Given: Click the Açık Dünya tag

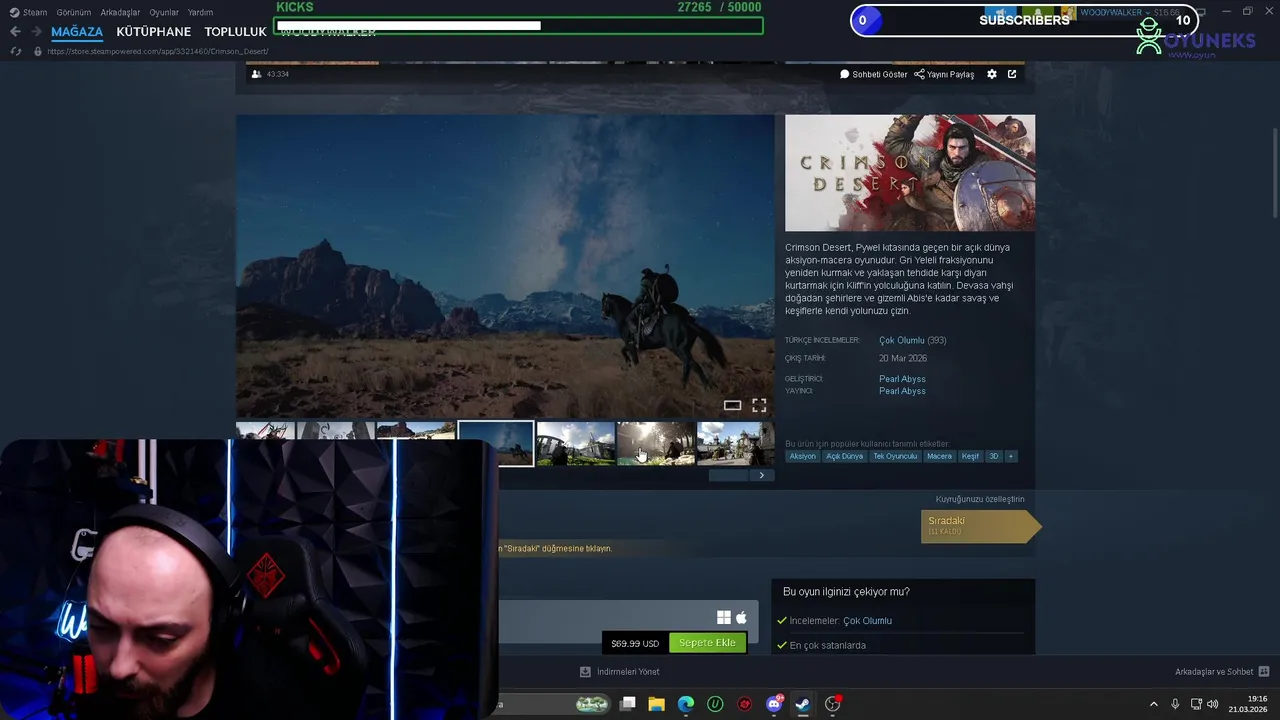Looking at the screenshot, I should 844,456.
